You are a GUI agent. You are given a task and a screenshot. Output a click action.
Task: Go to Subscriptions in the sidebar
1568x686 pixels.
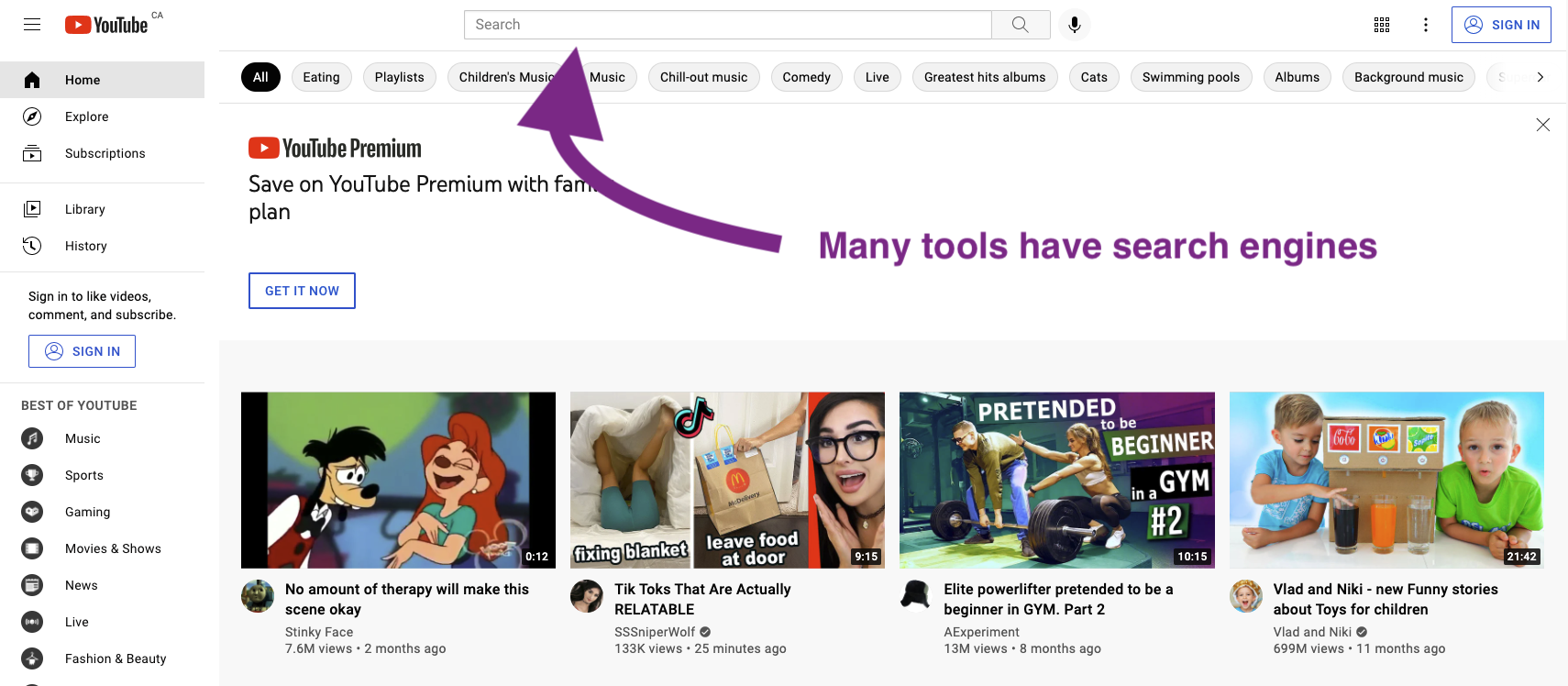coord(102,153)
